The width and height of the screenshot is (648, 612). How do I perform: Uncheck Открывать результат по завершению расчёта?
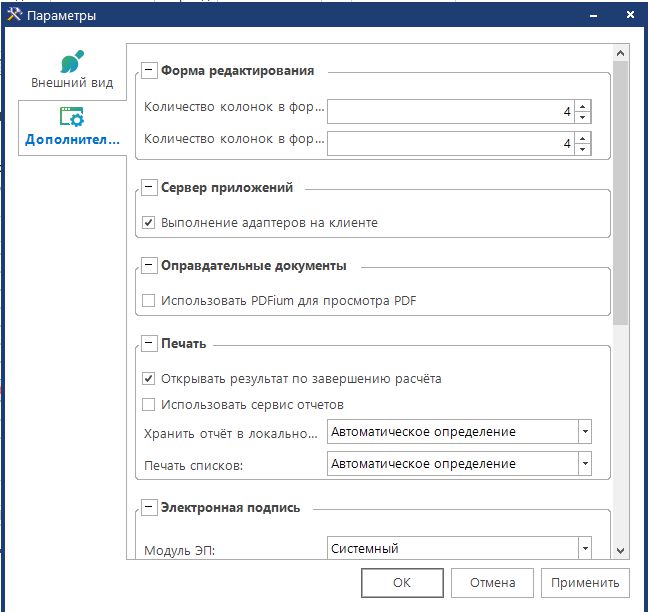(x=149, y=379)
